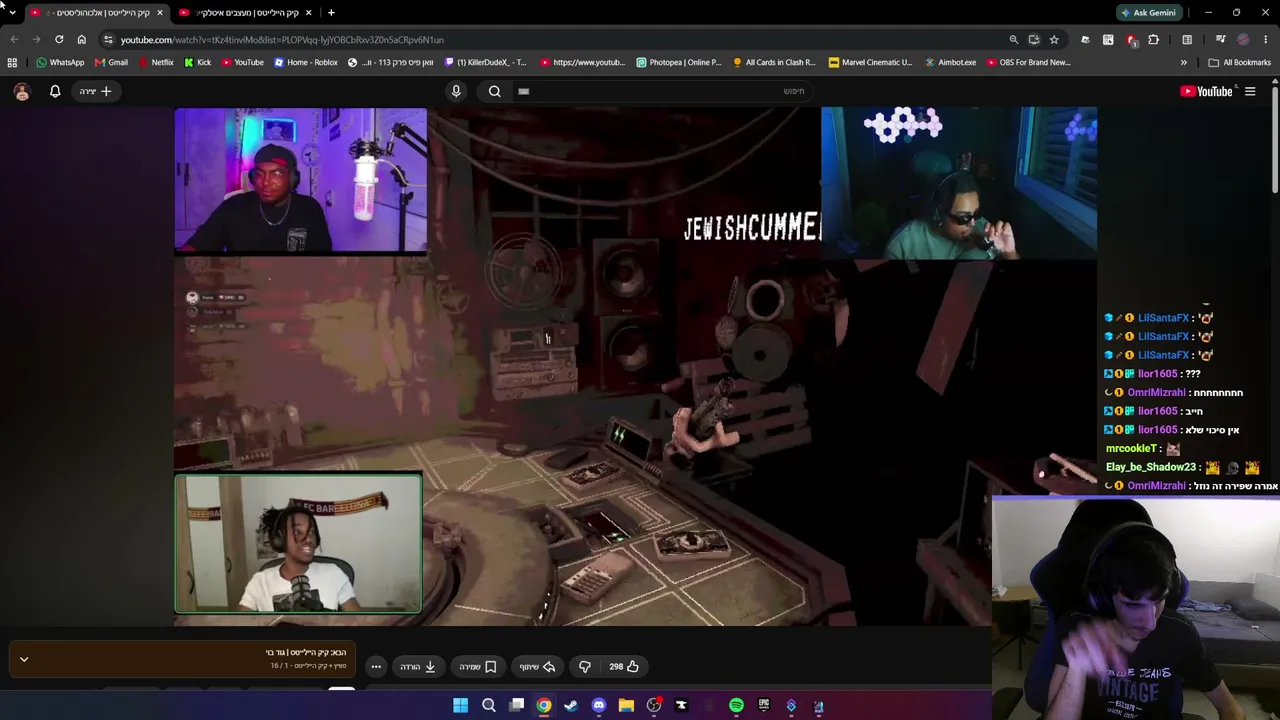
Task: Dislike the video with the thumbs-down icon
Action: (x=585, y=666)
